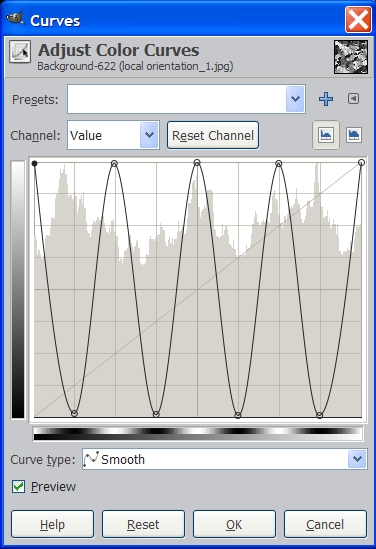Click the Cancel button
The width and height of the screenshot is (376, 549).
pyautogui.click(x=325, y=524)
